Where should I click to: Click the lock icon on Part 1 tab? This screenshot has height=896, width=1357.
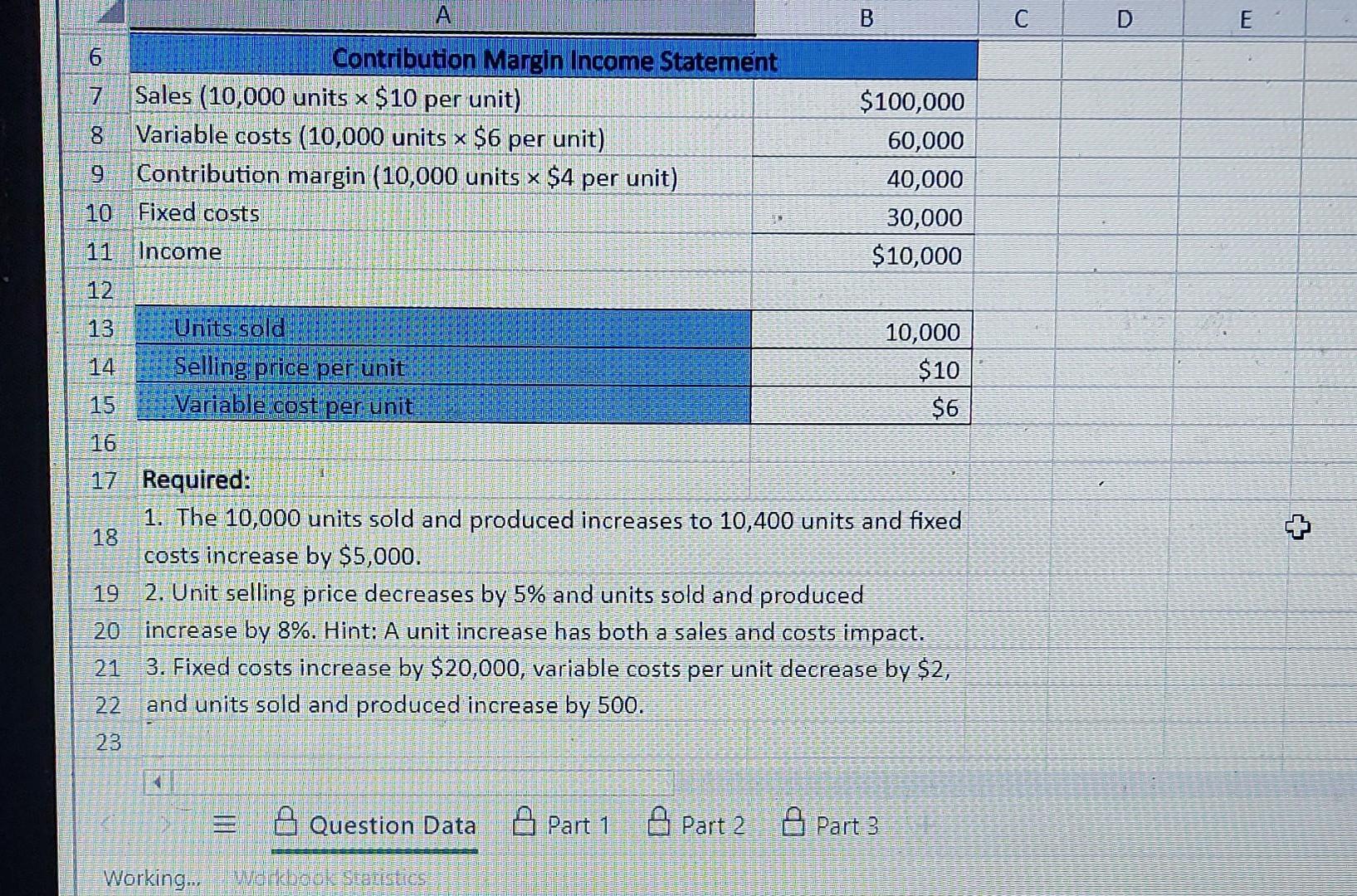pos(523,823)
